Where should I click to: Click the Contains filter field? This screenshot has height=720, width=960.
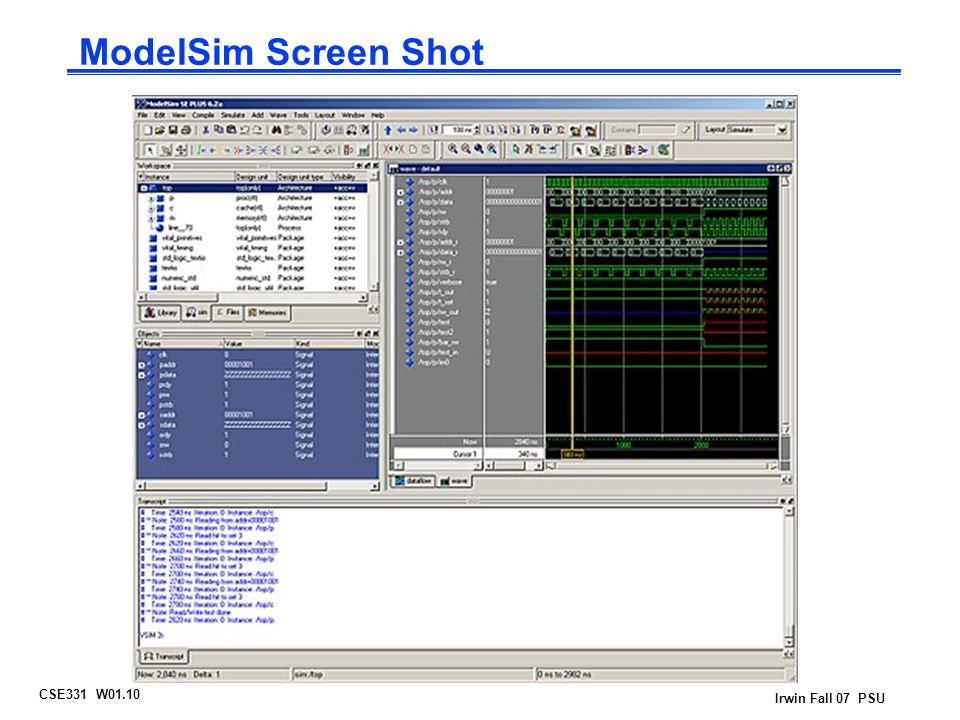[x=656, y=130]
